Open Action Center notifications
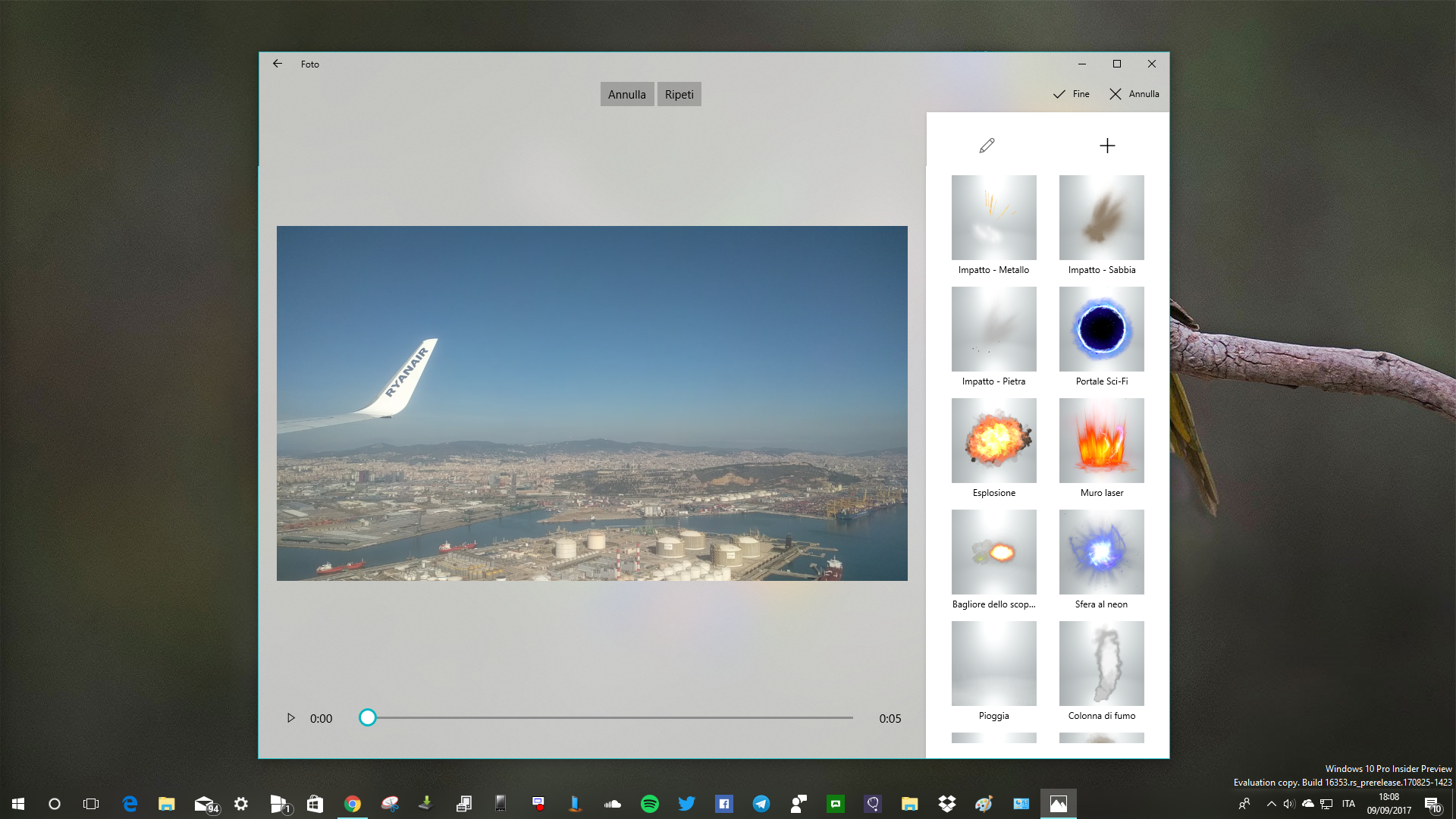This screenshot has width=1456, height=819. (x=1432, y=804)
